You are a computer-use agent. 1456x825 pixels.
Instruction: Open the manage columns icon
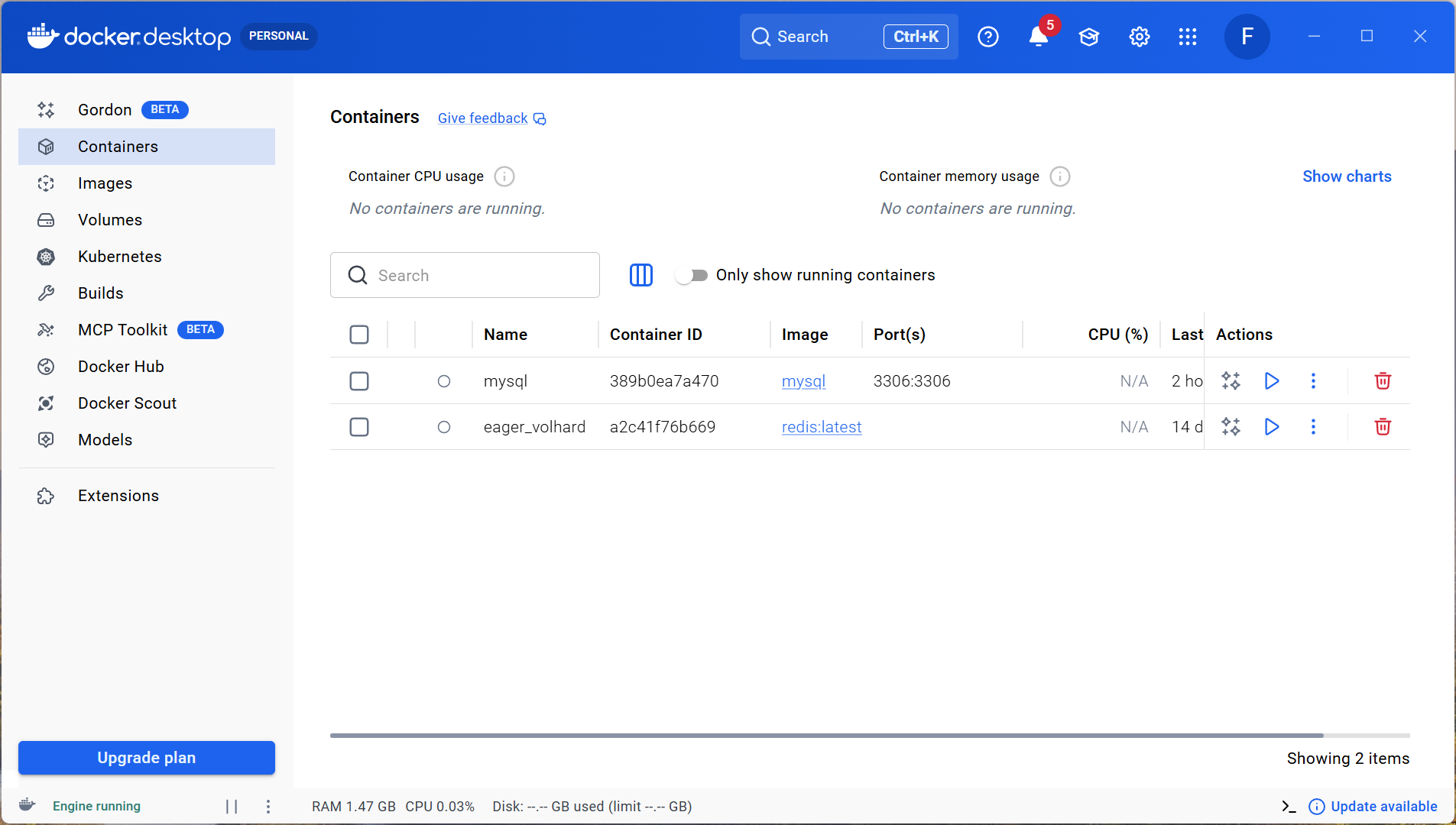pos(641,275)
